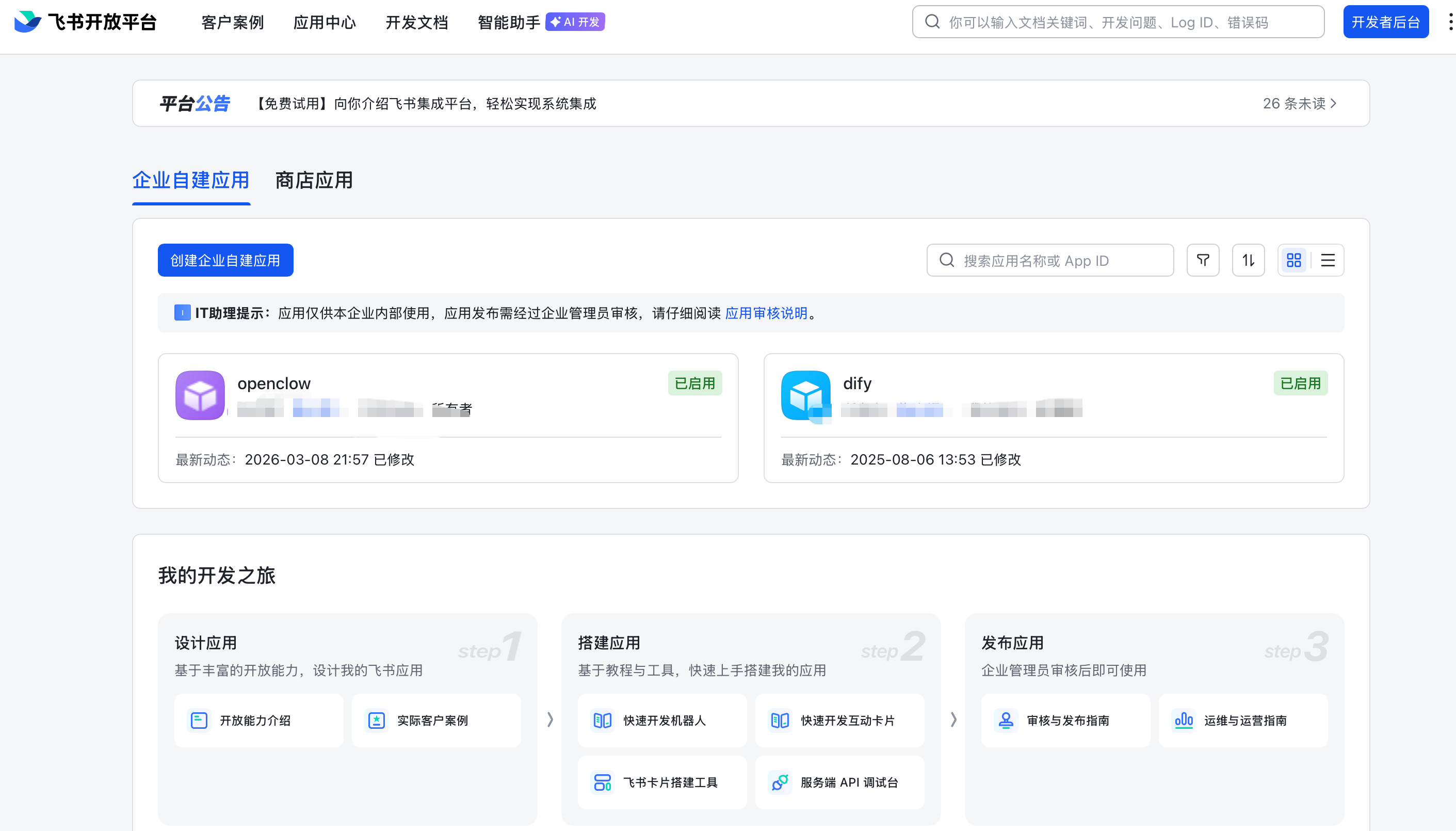Open 服务端 API 调试台 tool
Image resolution: width=1456 pixels, height=831 pixels.
click(839, 782)
